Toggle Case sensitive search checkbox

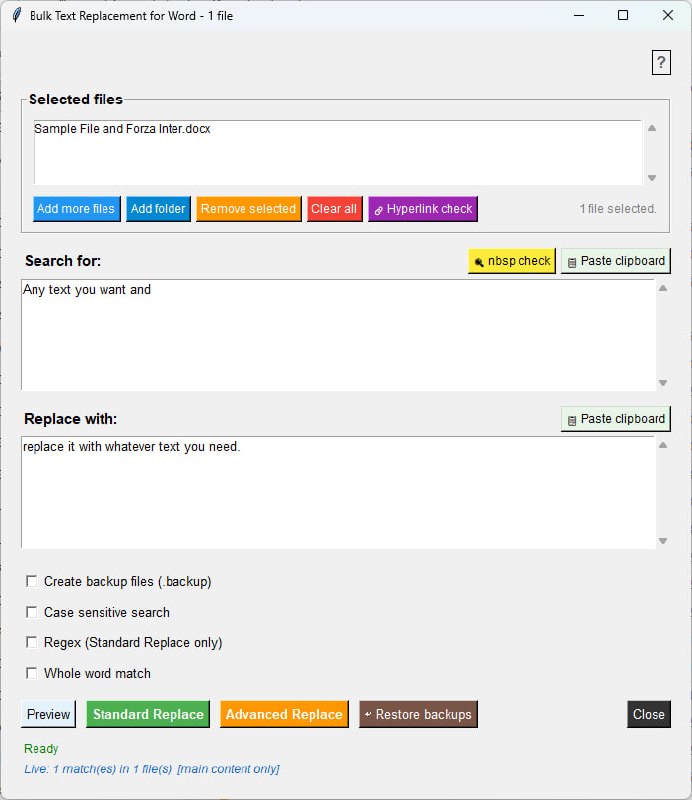click(x=32, y=612)
